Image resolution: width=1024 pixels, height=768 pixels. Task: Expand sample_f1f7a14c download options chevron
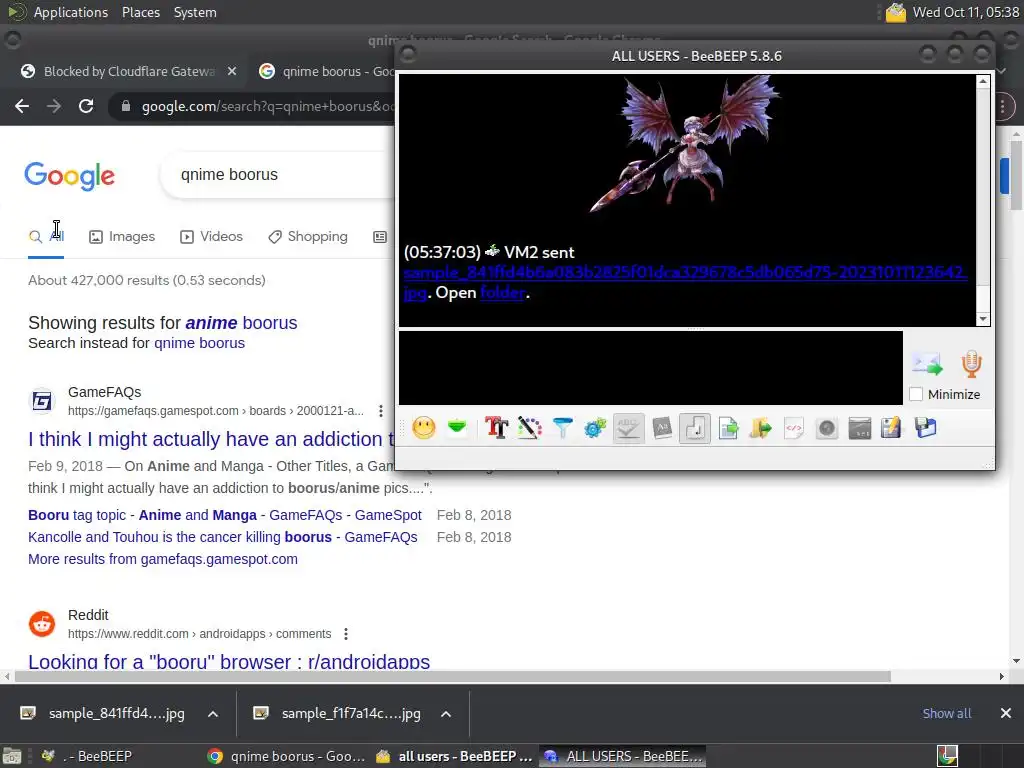(446, 714)
